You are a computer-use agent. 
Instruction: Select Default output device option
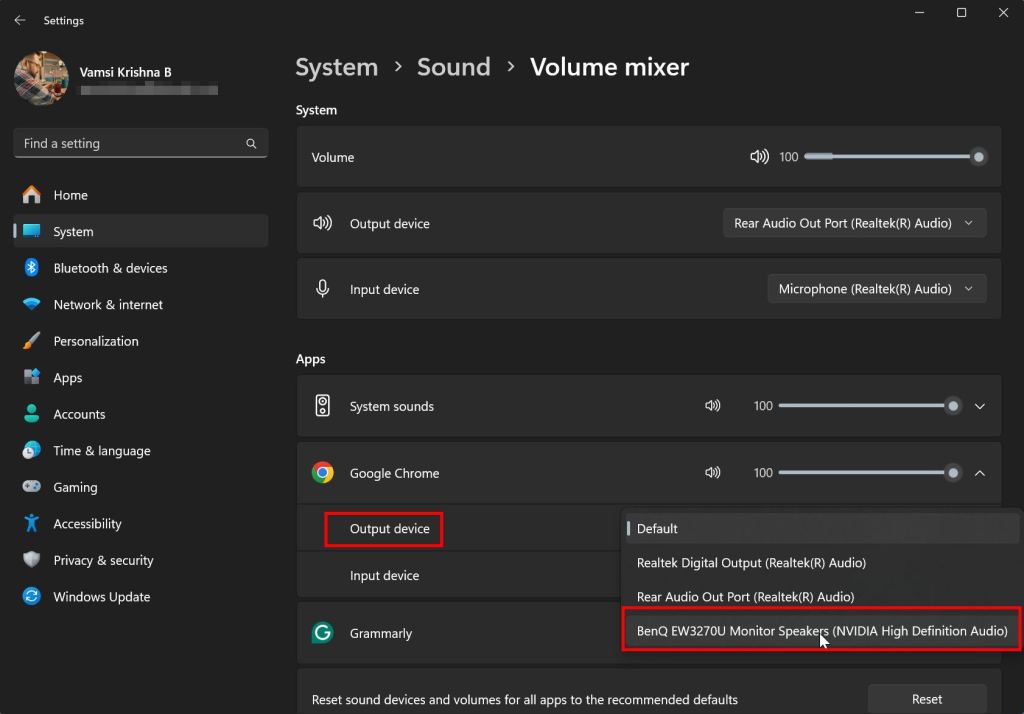point(657,529)
